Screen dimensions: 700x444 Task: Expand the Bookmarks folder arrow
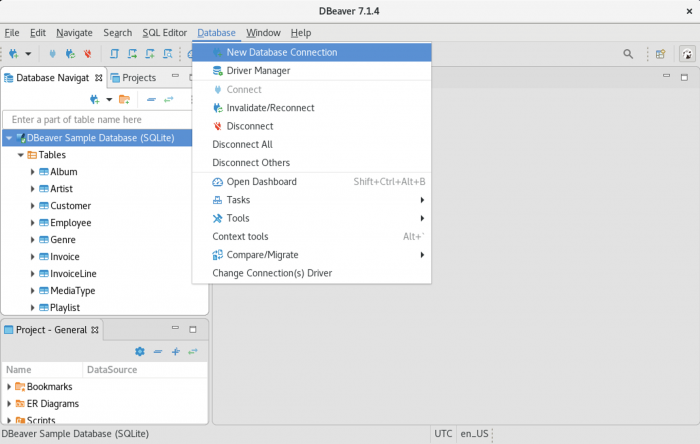tap(8, 386)
